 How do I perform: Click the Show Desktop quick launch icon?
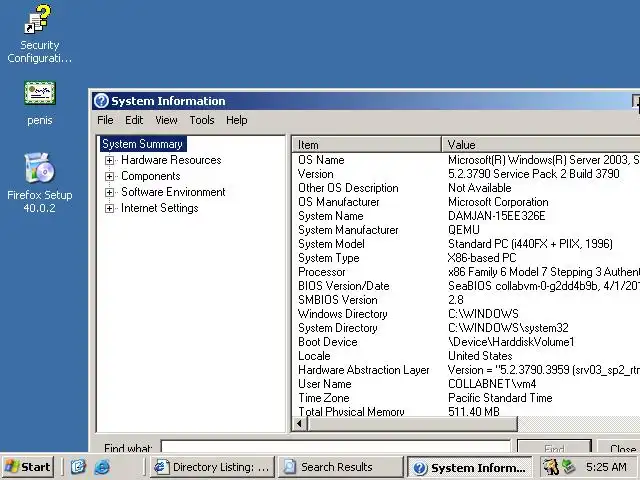(x=78, y=467)
